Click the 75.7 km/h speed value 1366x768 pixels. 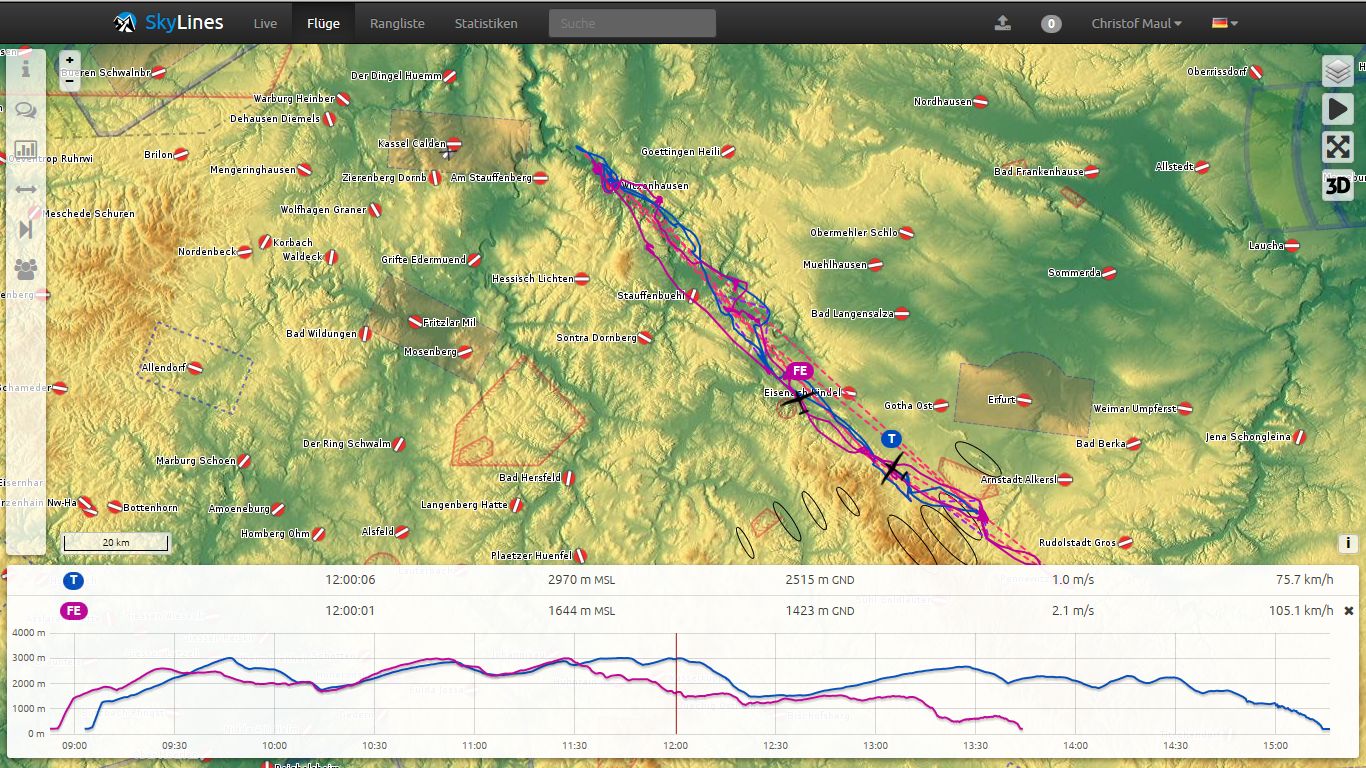coord(1304,580)
